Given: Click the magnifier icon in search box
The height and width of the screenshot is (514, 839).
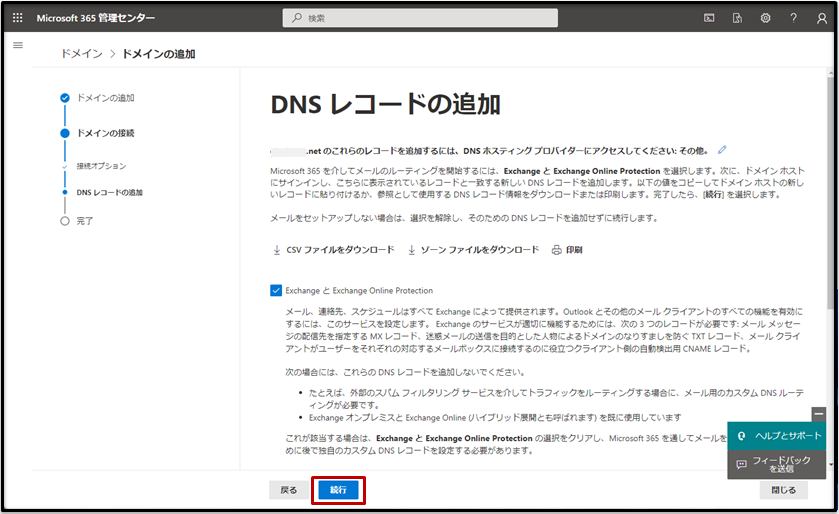Looking at the screenshot, I should 296,18.
